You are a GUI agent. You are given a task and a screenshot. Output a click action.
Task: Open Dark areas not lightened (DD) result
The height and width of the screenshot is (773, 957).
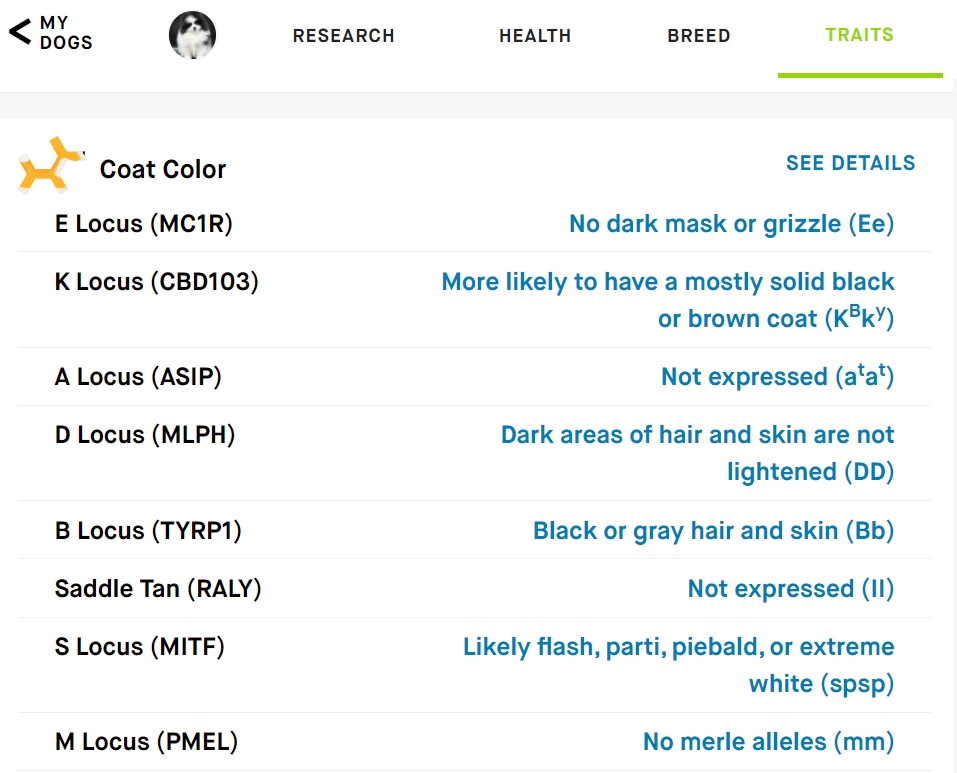tap(698, 453)
